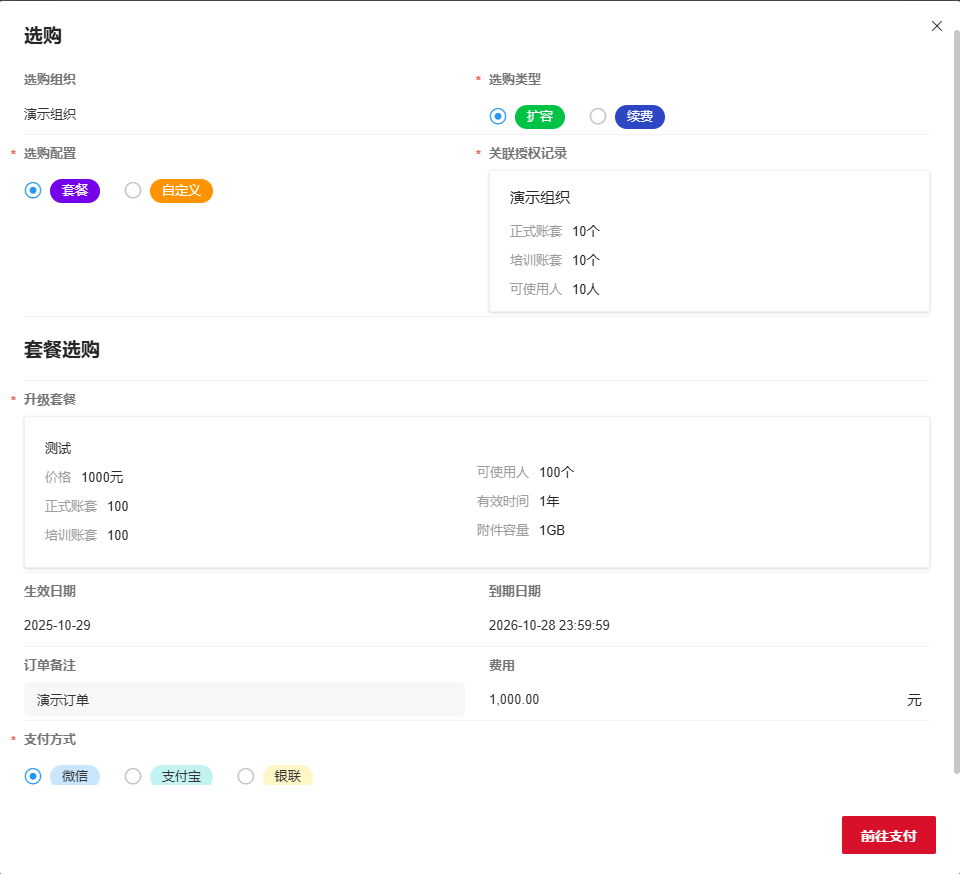
Task: Click the blue 续费 tag label
Action: (x=640, y=116)
